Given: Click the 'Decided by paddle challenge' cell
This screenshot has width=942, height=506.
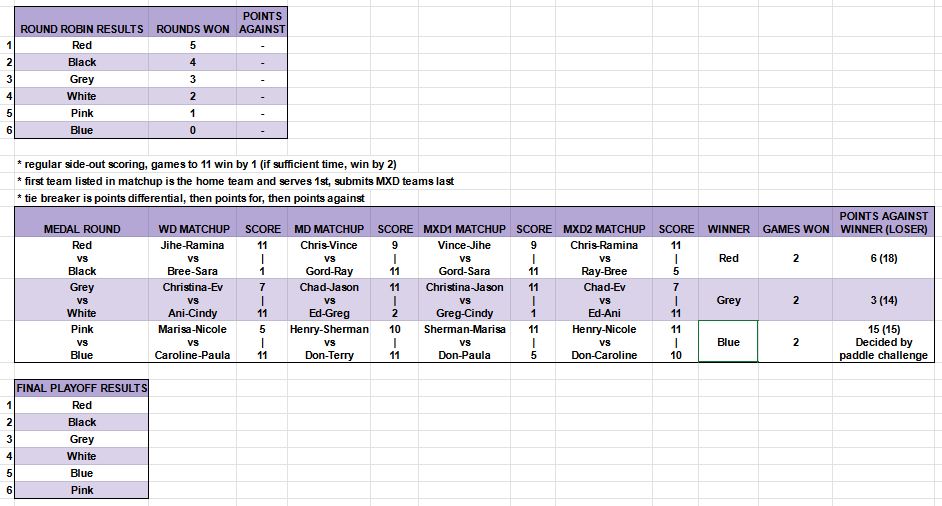Looking at the screenshot, I should [x=883, y=341].
